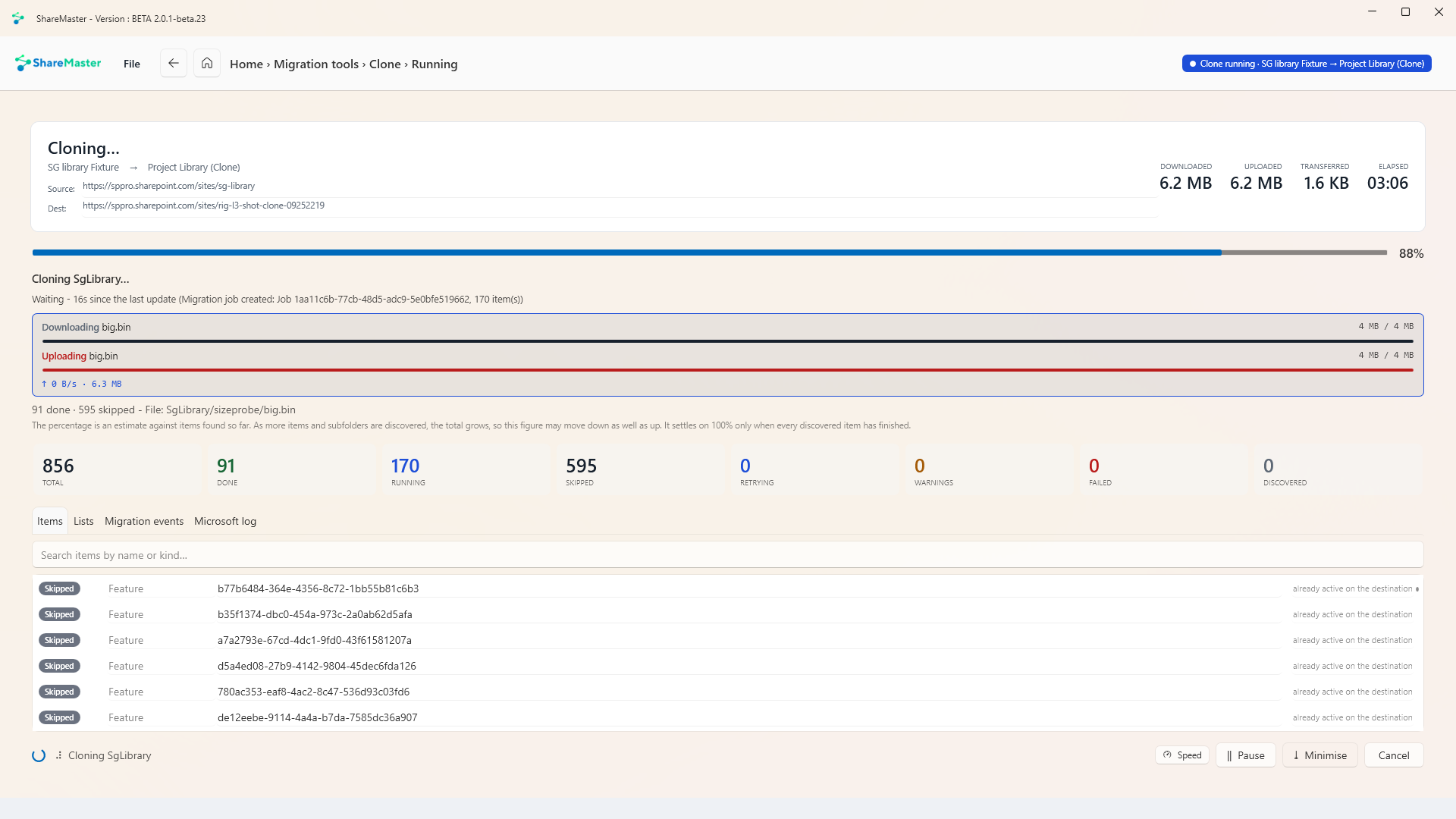Click the 91 done 595 skipped file line

[164, 409]
